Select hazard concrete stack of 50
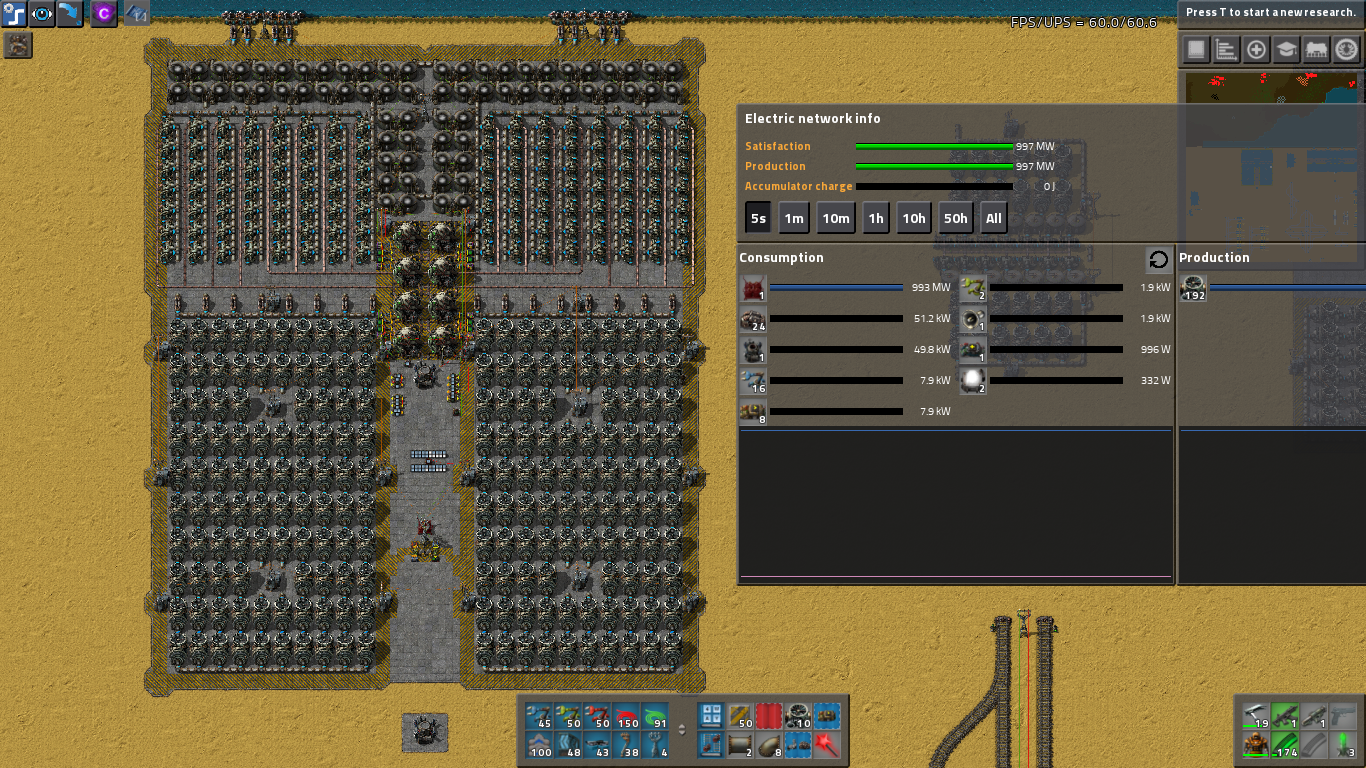This screenshot has height=768, width=1366. [x=740, y=716]
